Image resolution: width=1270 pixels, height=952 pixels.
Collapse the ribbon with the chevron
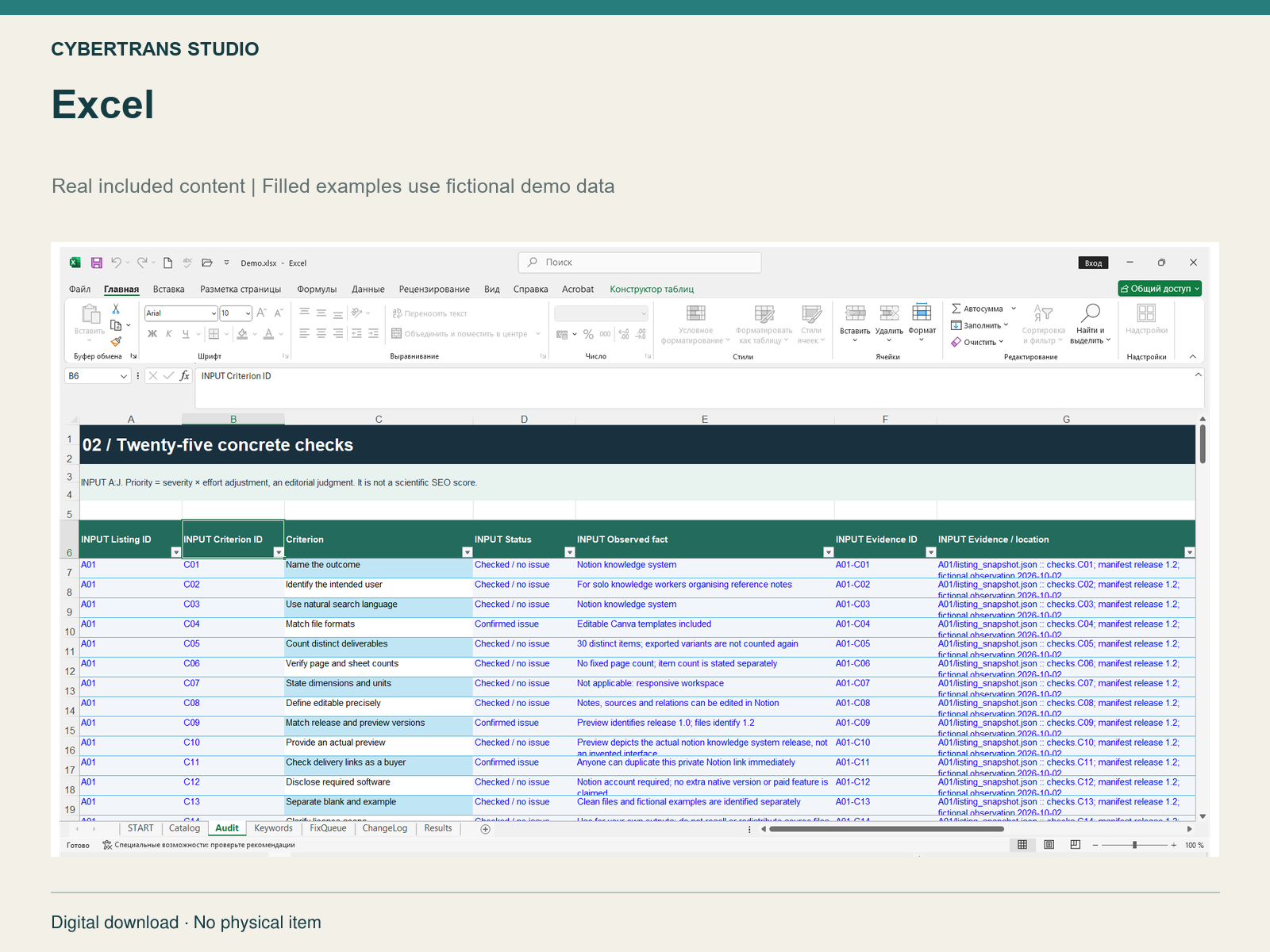pos(1193,357)
